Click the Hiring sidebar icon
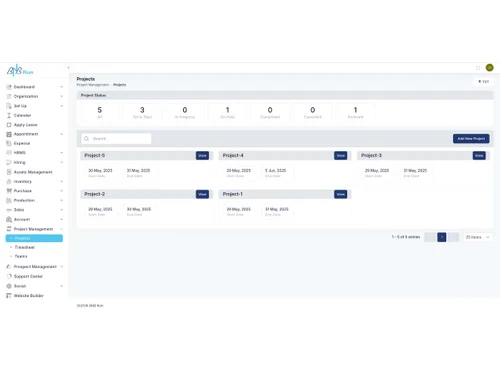Image resolution: width=500 pixels, height=375 pixels. click(x=9, y=162)
